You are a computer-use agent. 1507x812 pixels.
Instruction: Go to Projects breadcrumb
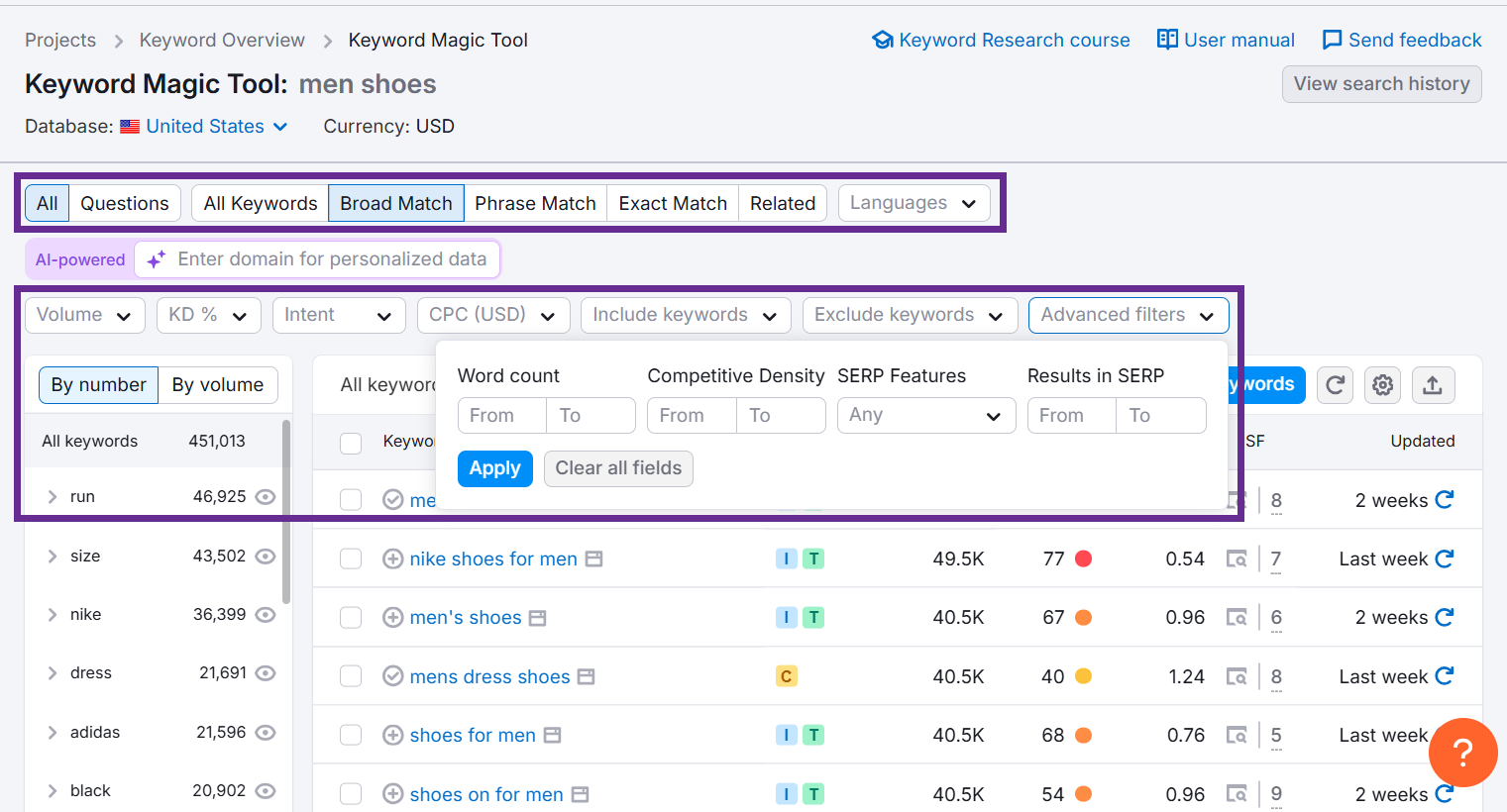point(60,40)
